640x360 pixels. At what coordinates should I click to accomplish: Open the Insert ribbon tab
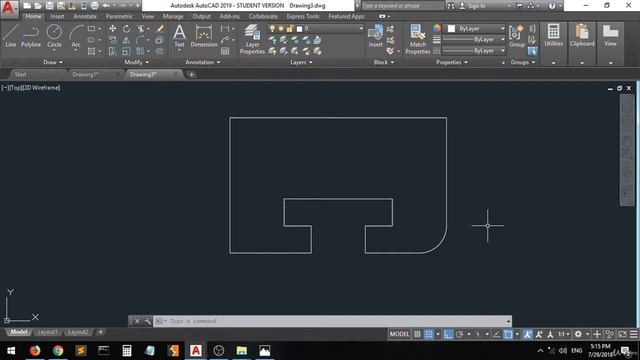57,16
